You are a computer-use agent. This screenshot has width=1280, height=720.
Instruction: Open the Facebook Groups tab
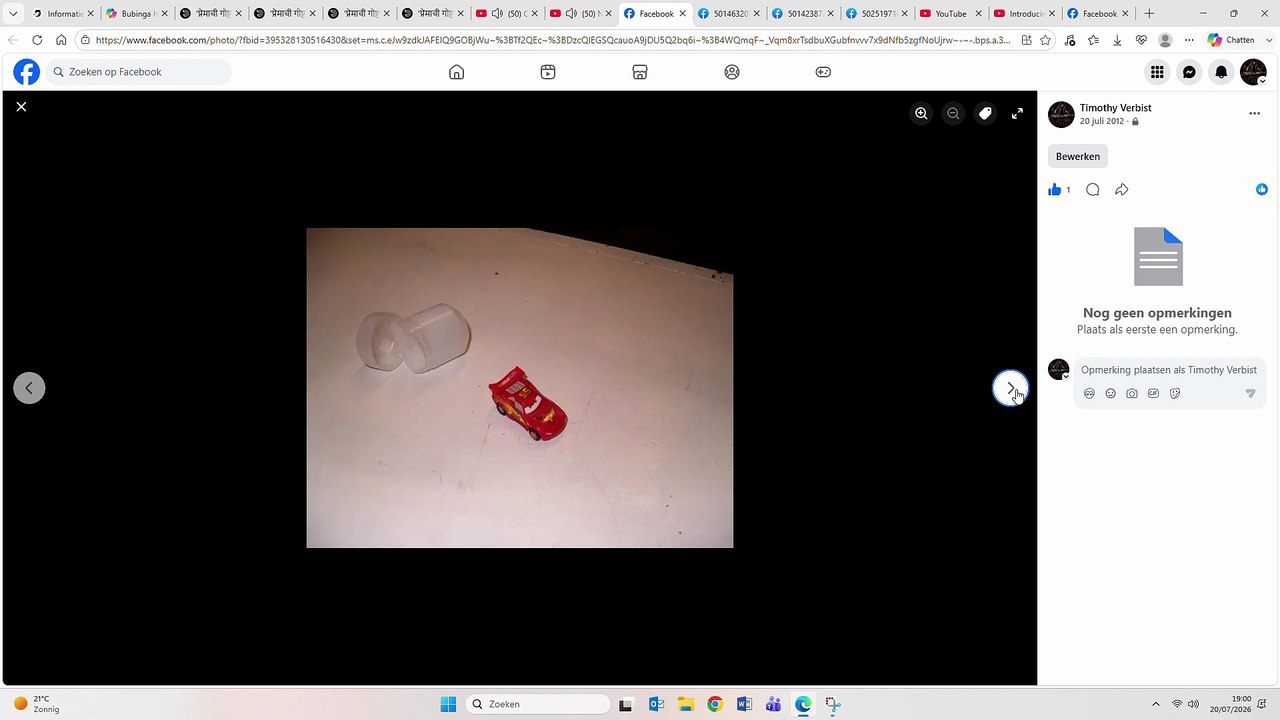coord(732,72)
